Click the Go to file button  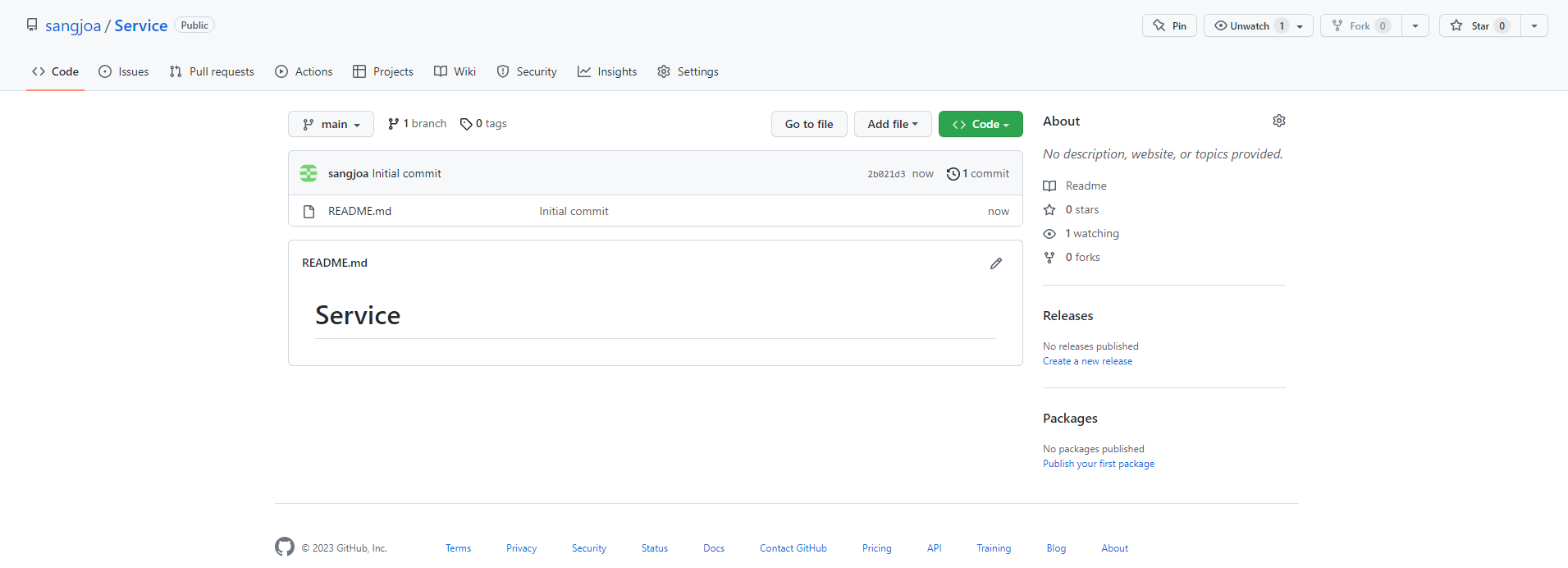pos(809,124)
